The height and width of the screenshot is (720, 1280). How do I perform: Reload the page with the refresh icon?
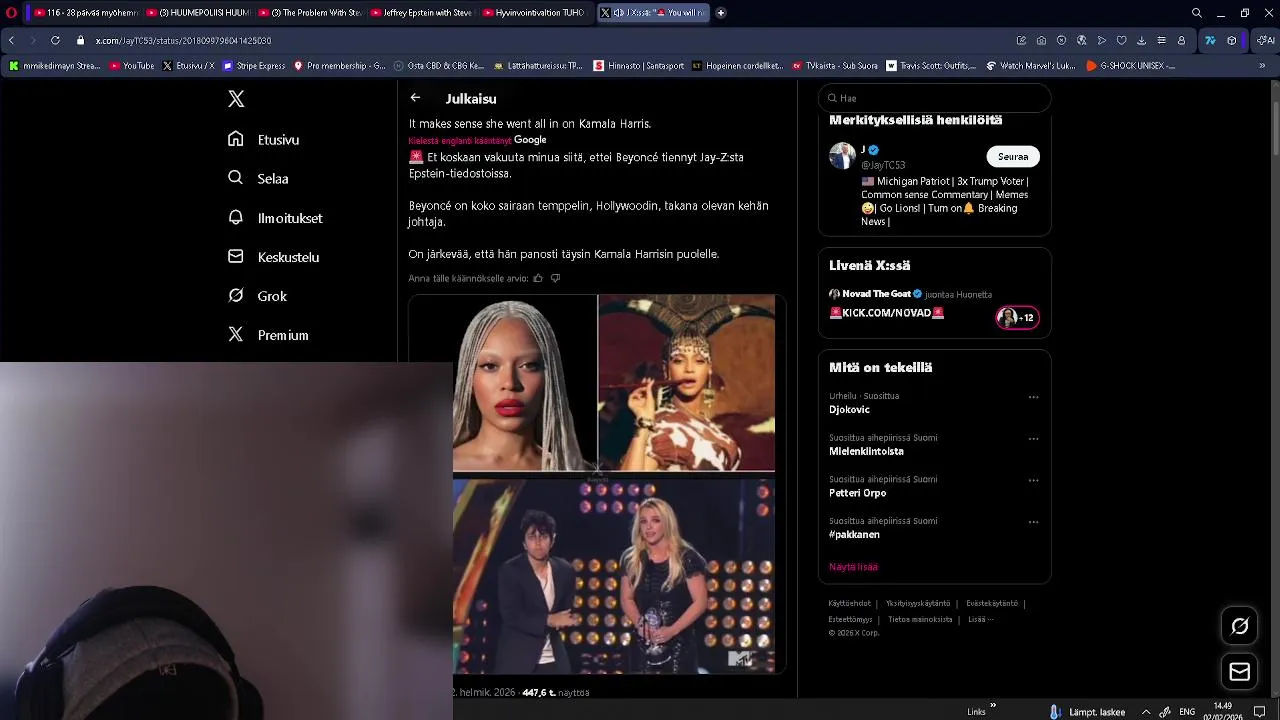pyautogui.click(x=55, y=40)
